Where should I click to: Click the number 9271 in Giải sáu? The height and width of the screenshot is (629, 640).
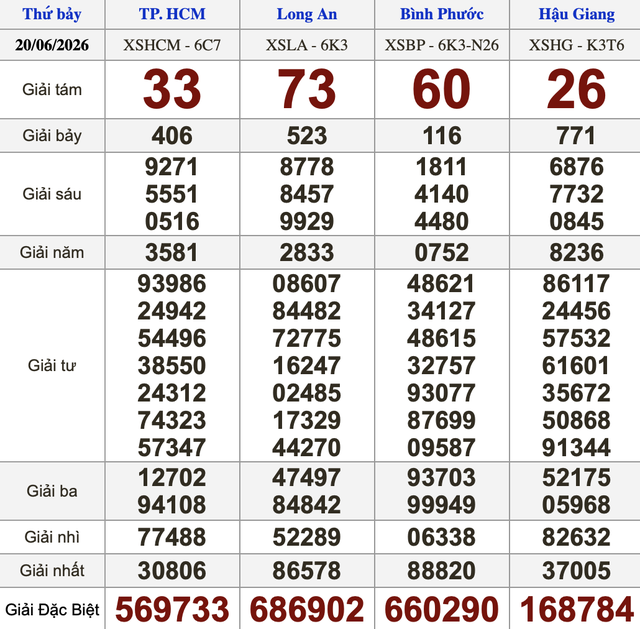[172, 167]
